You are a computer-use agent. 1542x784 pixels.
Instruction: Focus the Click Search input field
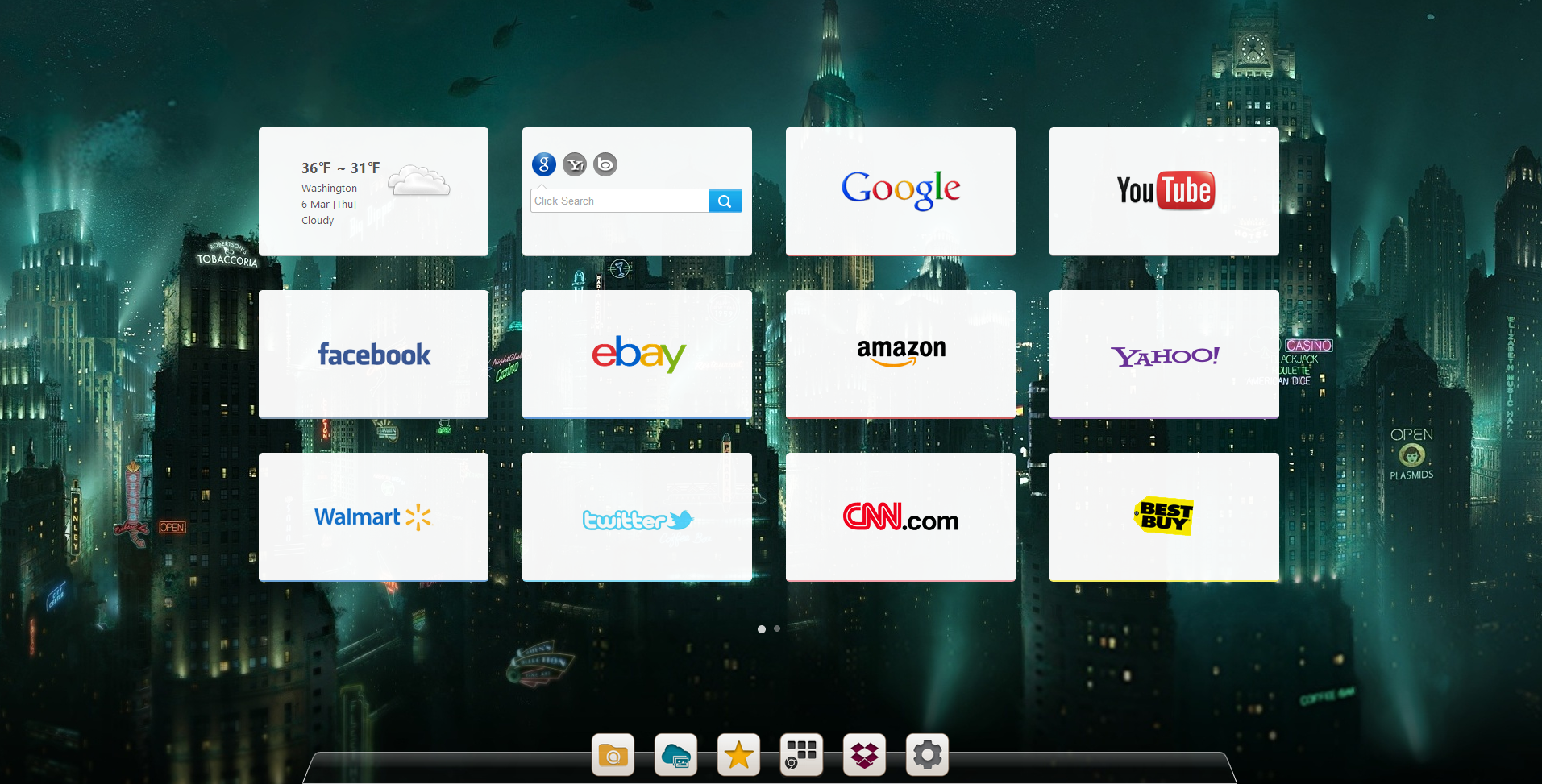tap(619, 201)
